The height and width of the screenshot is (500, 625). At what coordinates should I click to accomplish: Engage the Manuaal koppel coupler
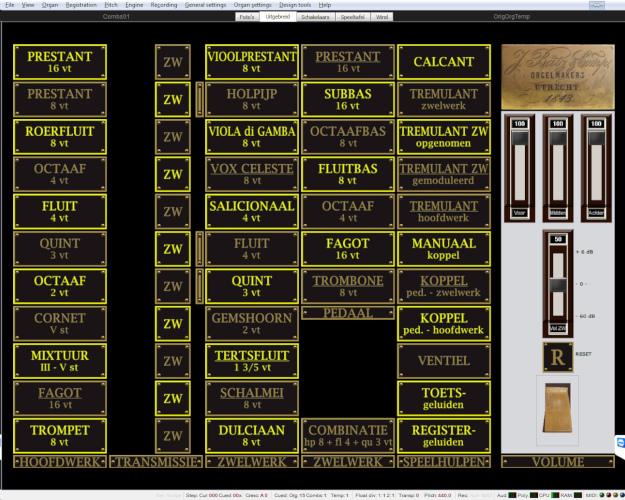(x=443, y=248)
